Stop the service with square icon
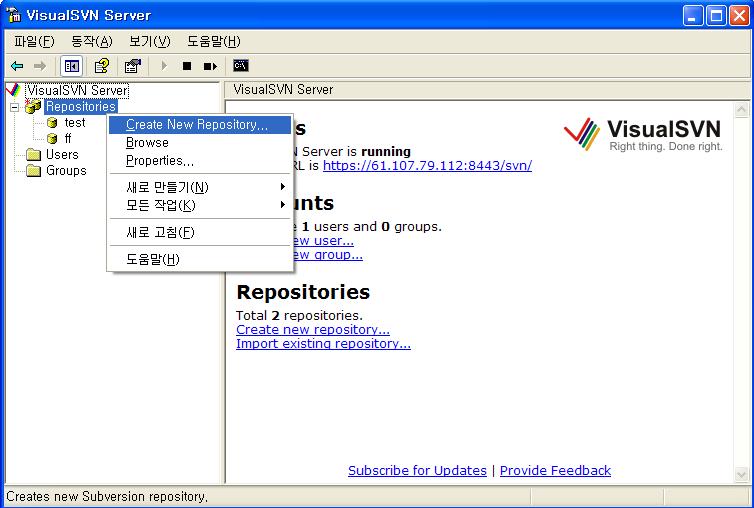The height and width of the screenshot is (508, 754). click(x=187, y=66)
